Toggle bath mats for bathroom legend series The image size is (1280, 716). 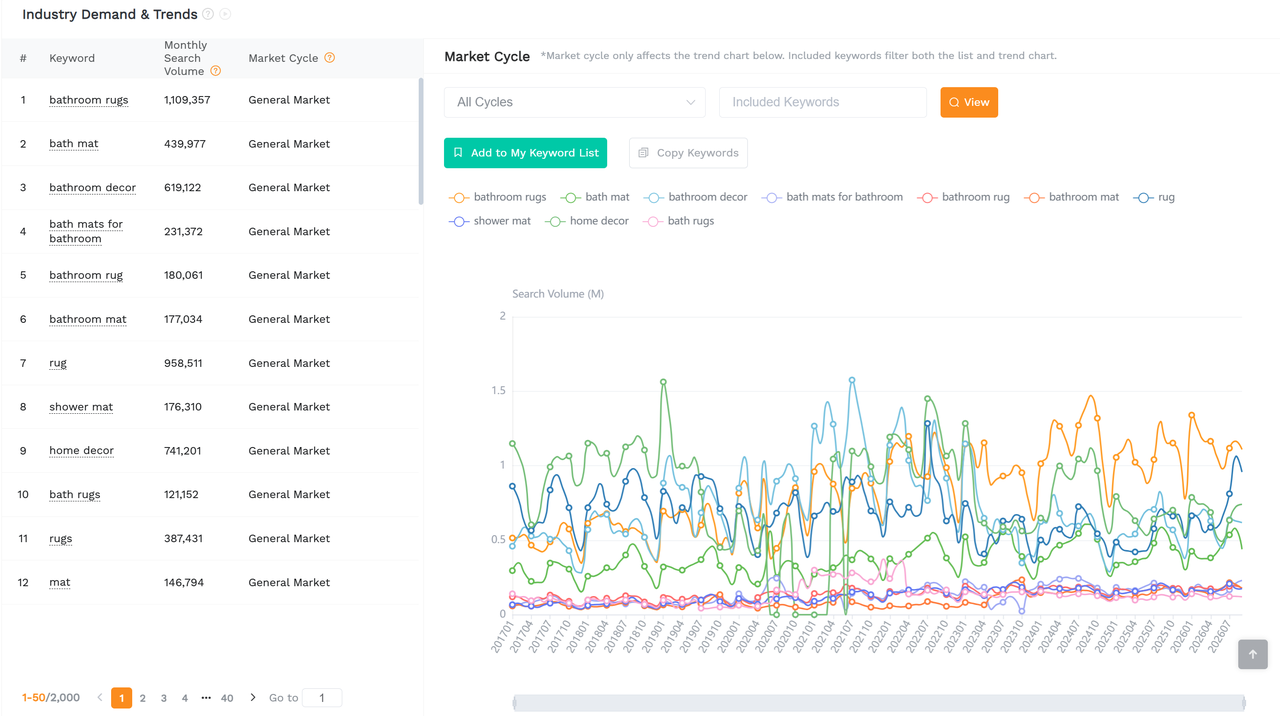pos(832,197)
